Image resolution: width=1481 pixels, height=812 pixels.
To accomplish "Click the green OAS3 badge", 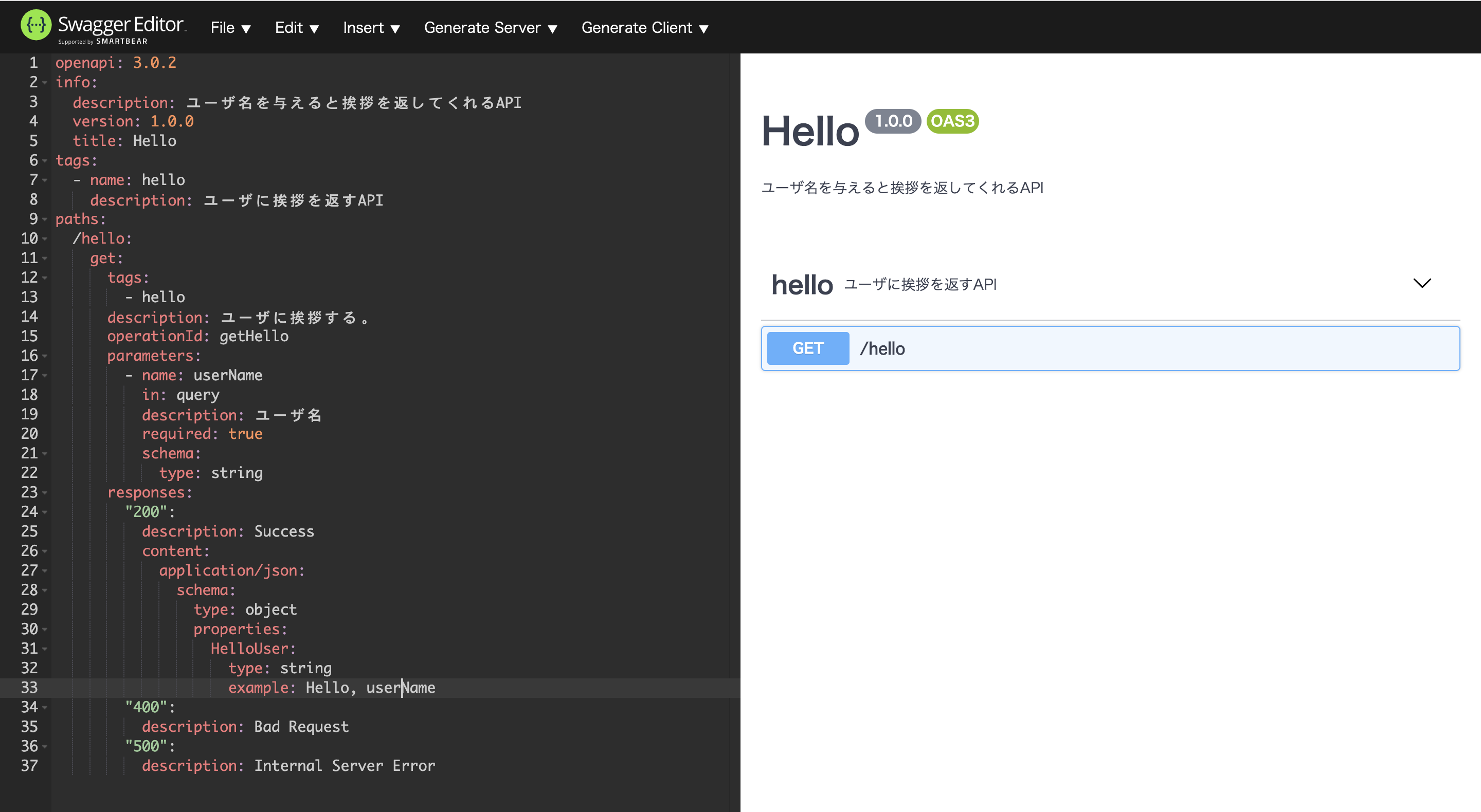I will [x=951, y=121].
